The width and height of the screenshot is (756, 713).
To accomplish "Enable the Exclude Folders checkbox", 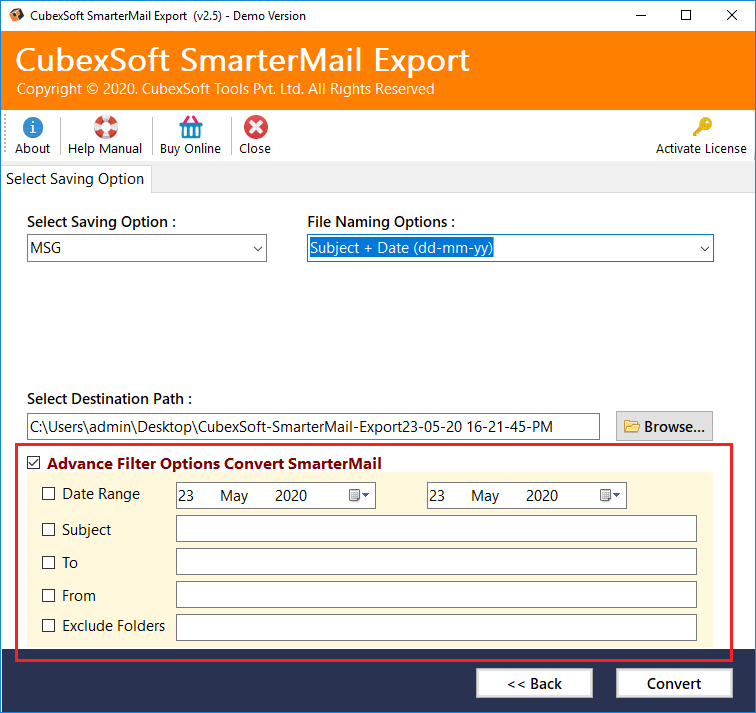I will click(48, 626).
